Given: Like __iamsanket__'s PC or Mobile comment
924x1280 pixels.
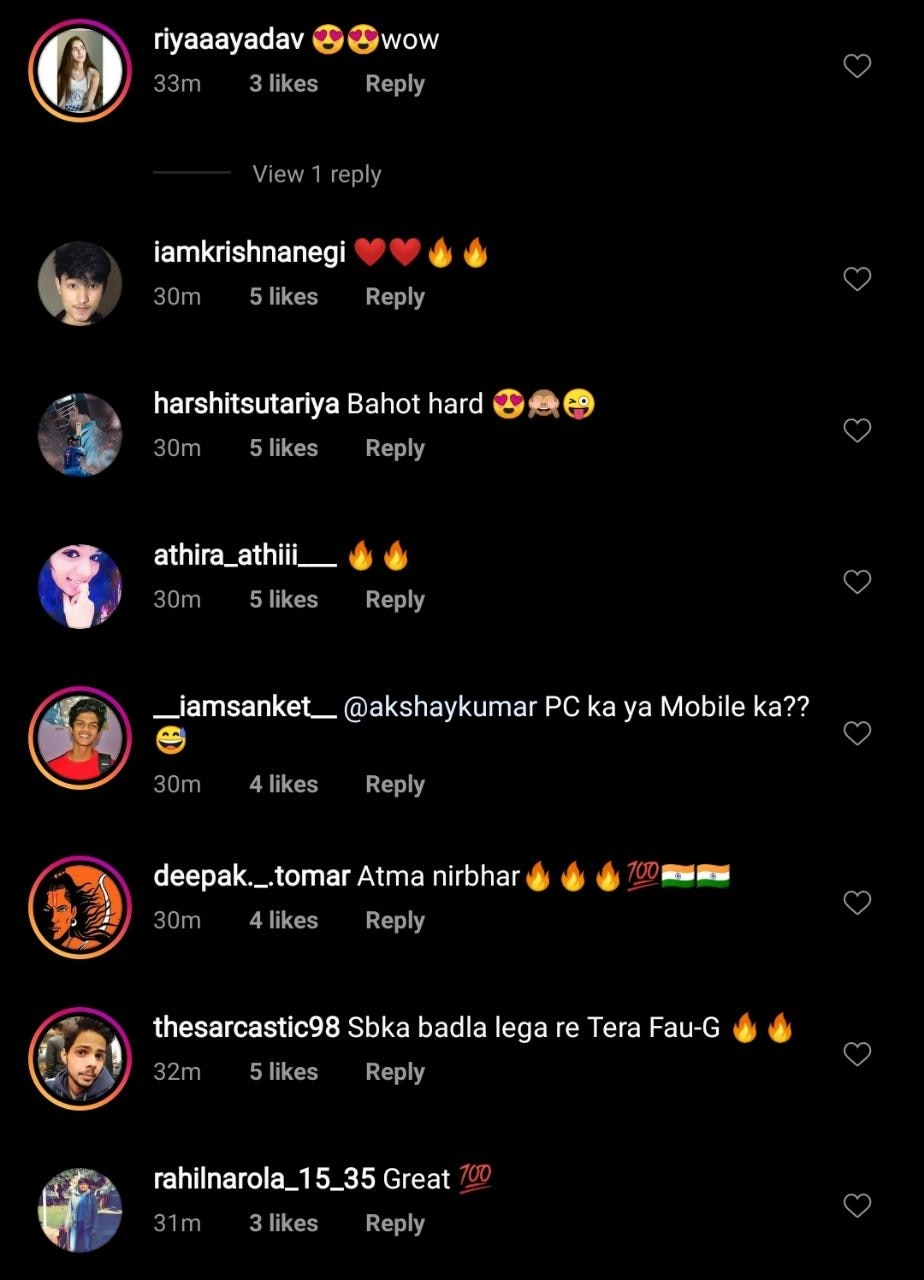Looking at the screenshot, I should click(x=857, y=734).
